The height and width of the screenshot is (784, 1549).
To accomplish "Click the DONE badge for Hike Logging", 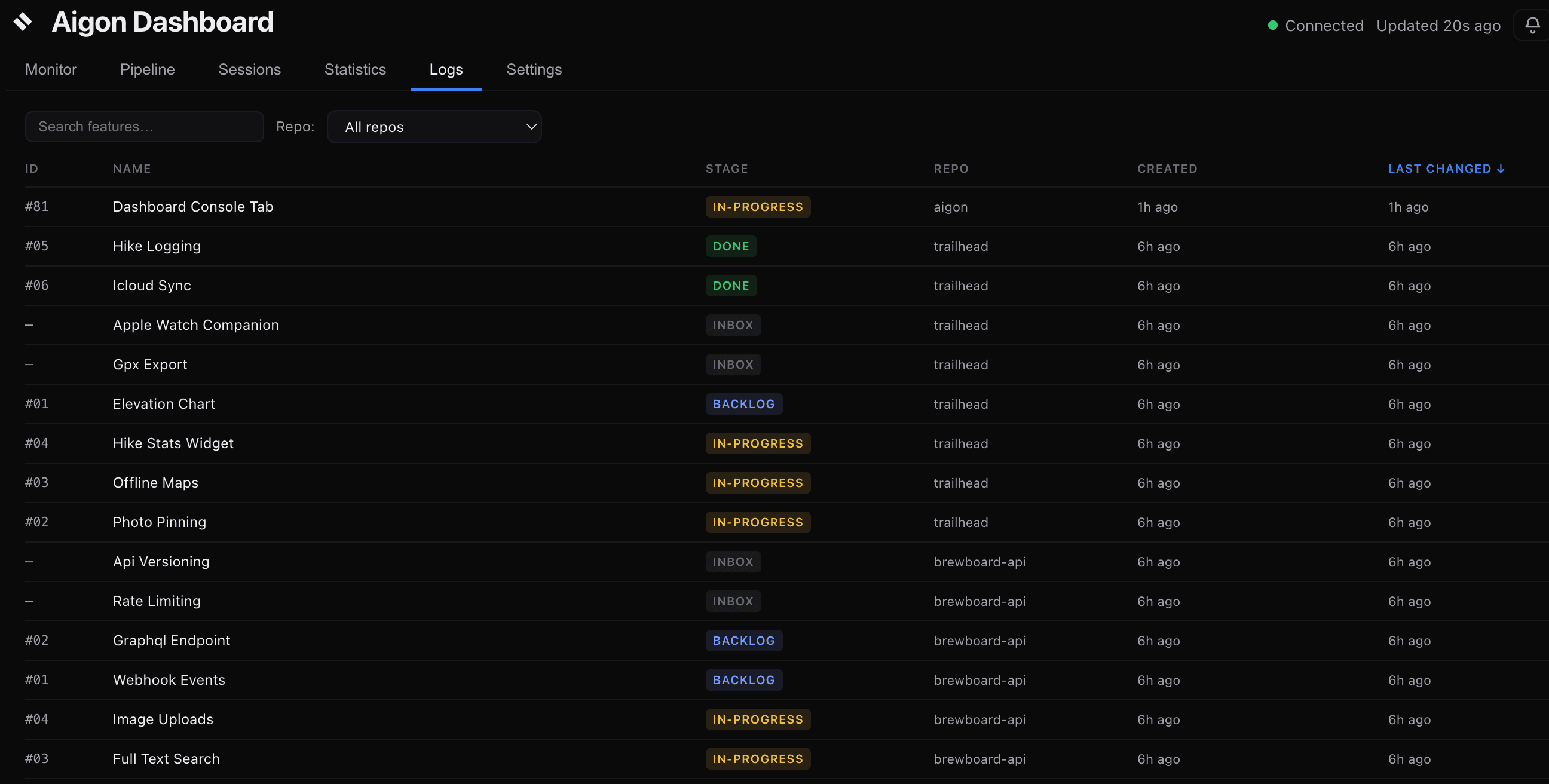I will [x=731, y=247].
